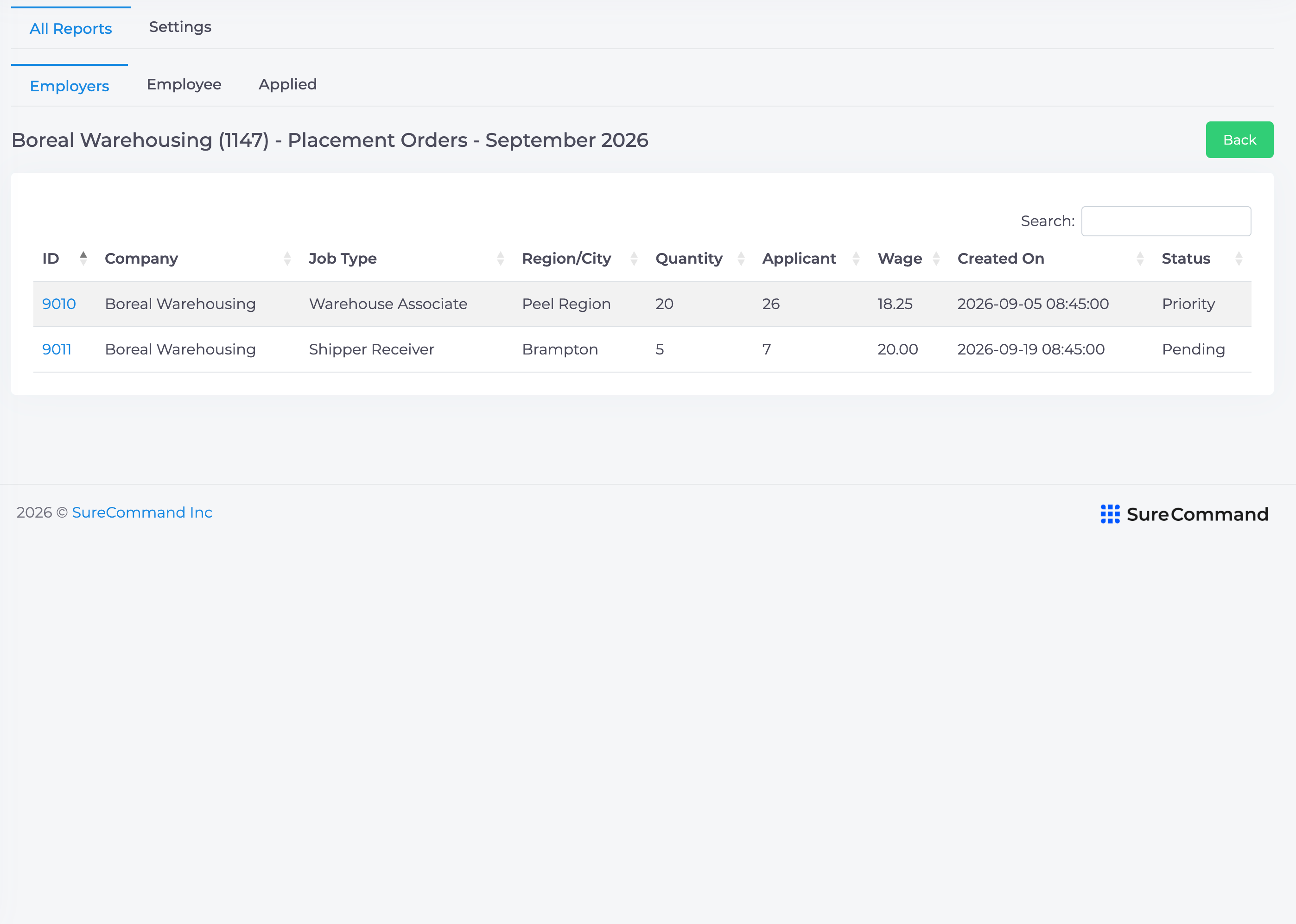Screen dimensions: 1296x924
Task: Click the applicant count 26
Action: (771, 304)
